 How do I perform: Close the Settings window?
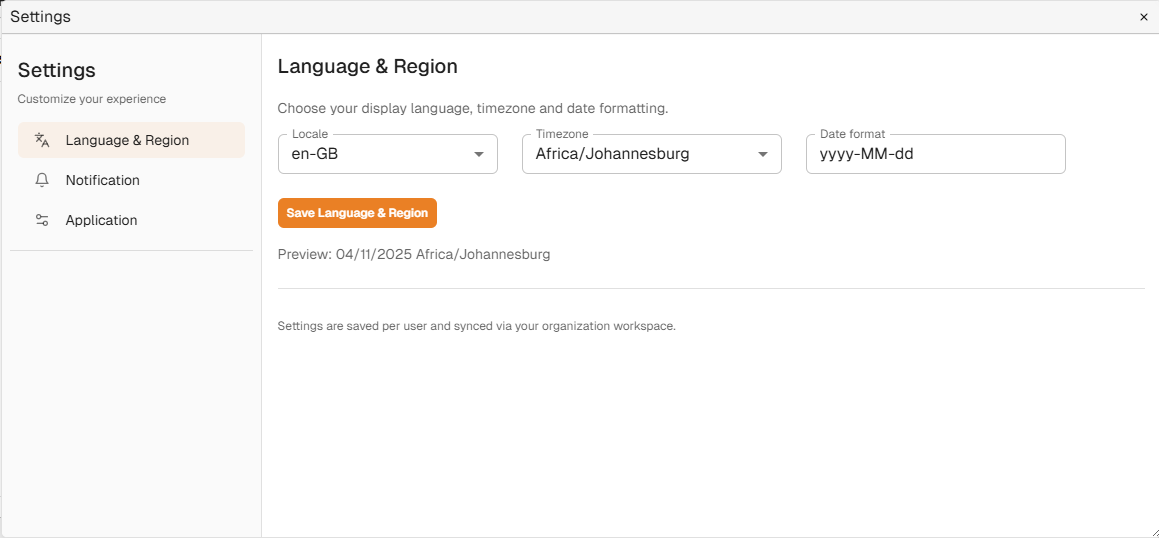[x=1144, y=17]
